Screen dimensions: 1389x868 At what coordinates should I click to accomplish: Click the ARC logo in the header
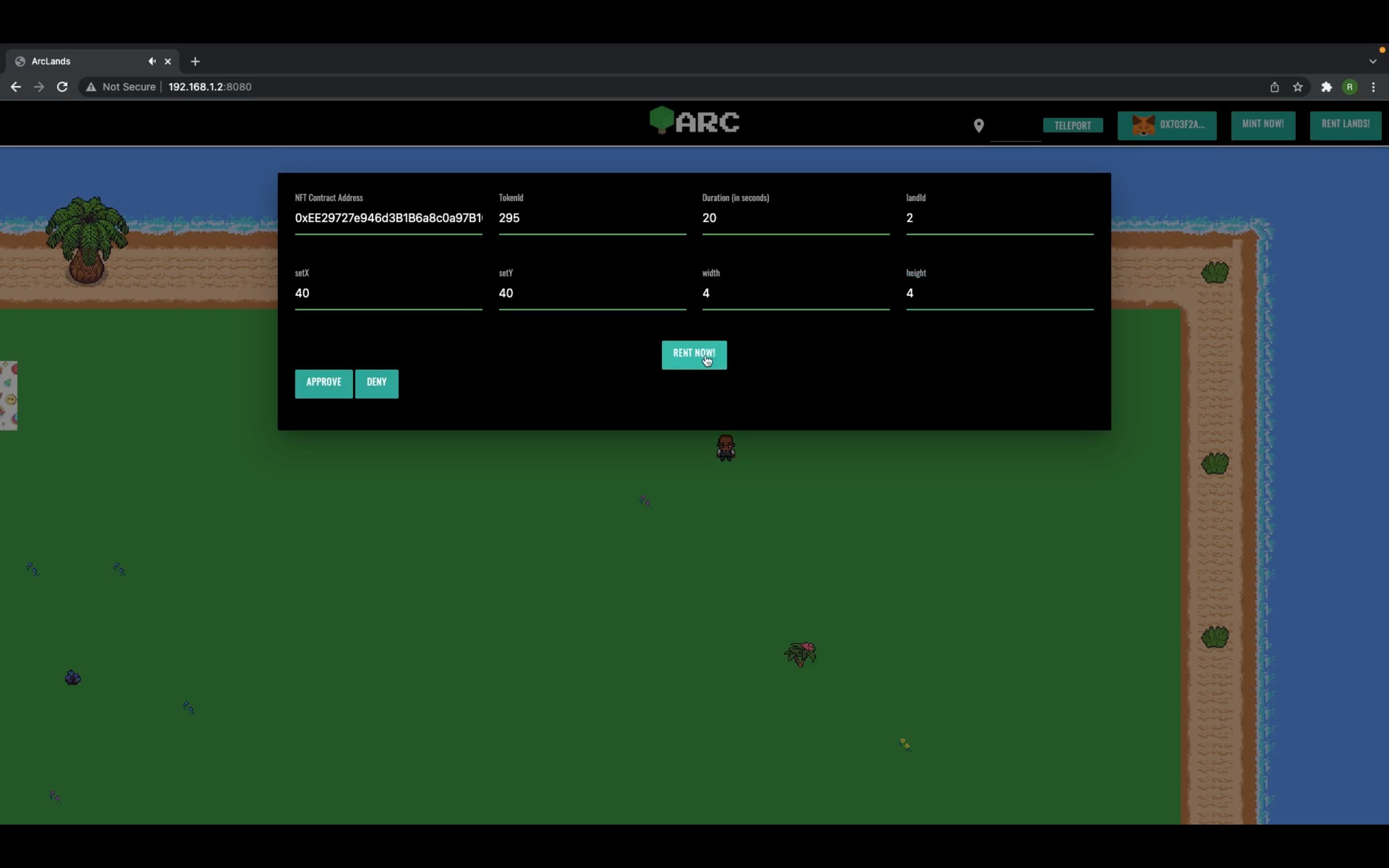pyautogui.click(x=694, y=121)
